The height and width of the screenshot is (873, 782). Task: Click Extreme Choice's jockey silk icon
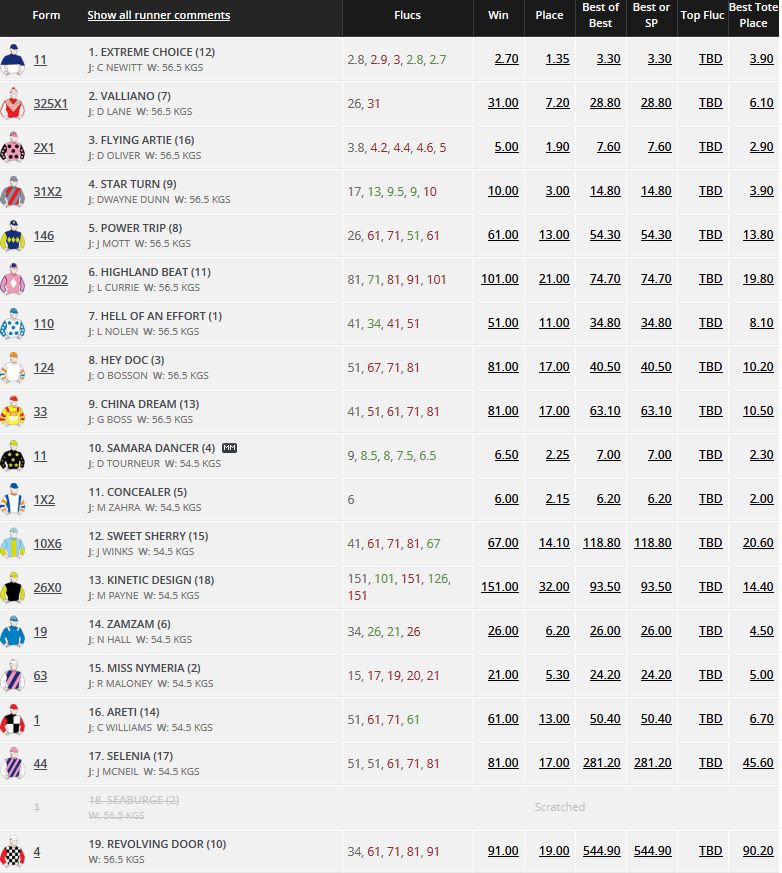coord(12,60)
